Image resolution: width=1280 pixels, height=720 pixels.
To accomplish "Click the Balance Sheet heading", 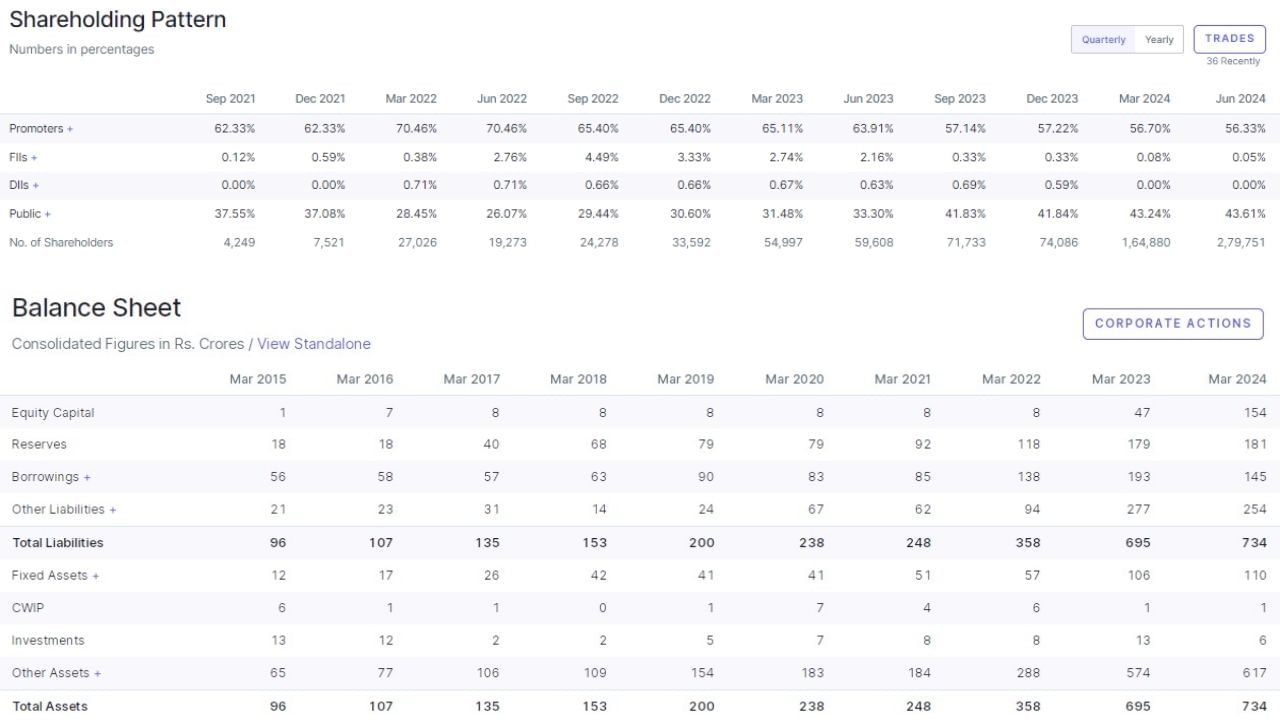I will 97,308.
